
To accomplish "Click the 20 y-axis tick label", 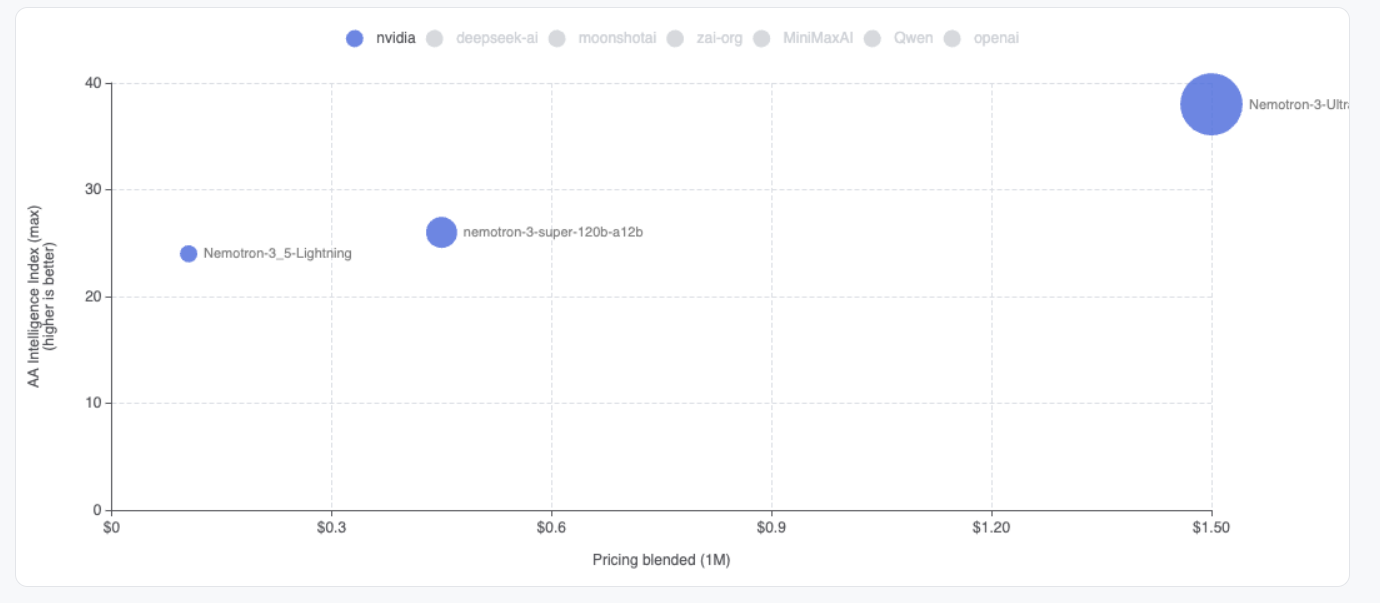I will pyautogui.click(x=92, y=297).
